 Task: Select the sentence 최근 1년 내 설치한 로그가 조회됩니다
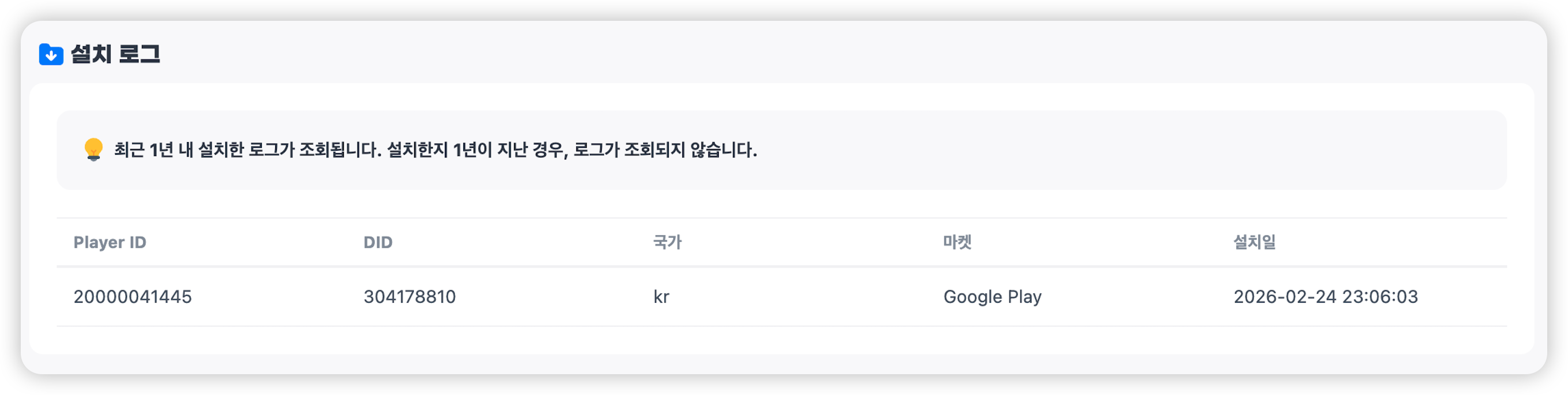(247, 150)
